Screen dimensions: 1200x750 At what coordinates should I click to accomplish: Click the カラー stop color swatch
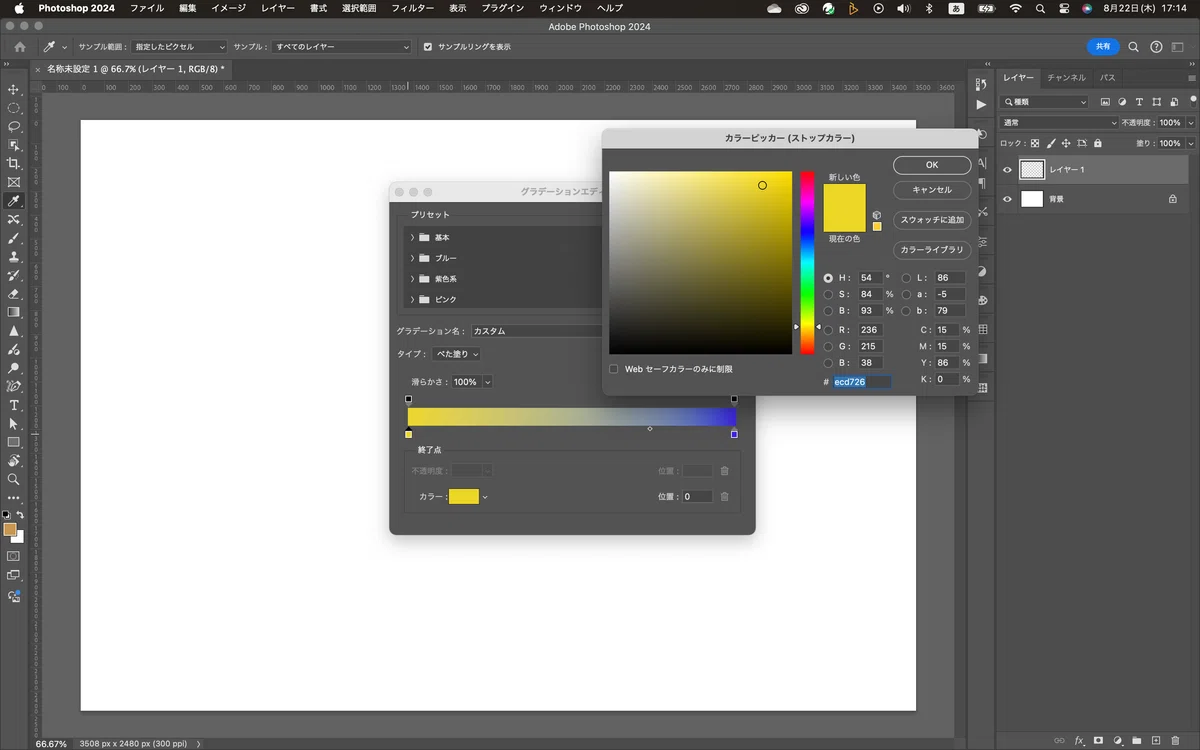(x=464, y=496)
